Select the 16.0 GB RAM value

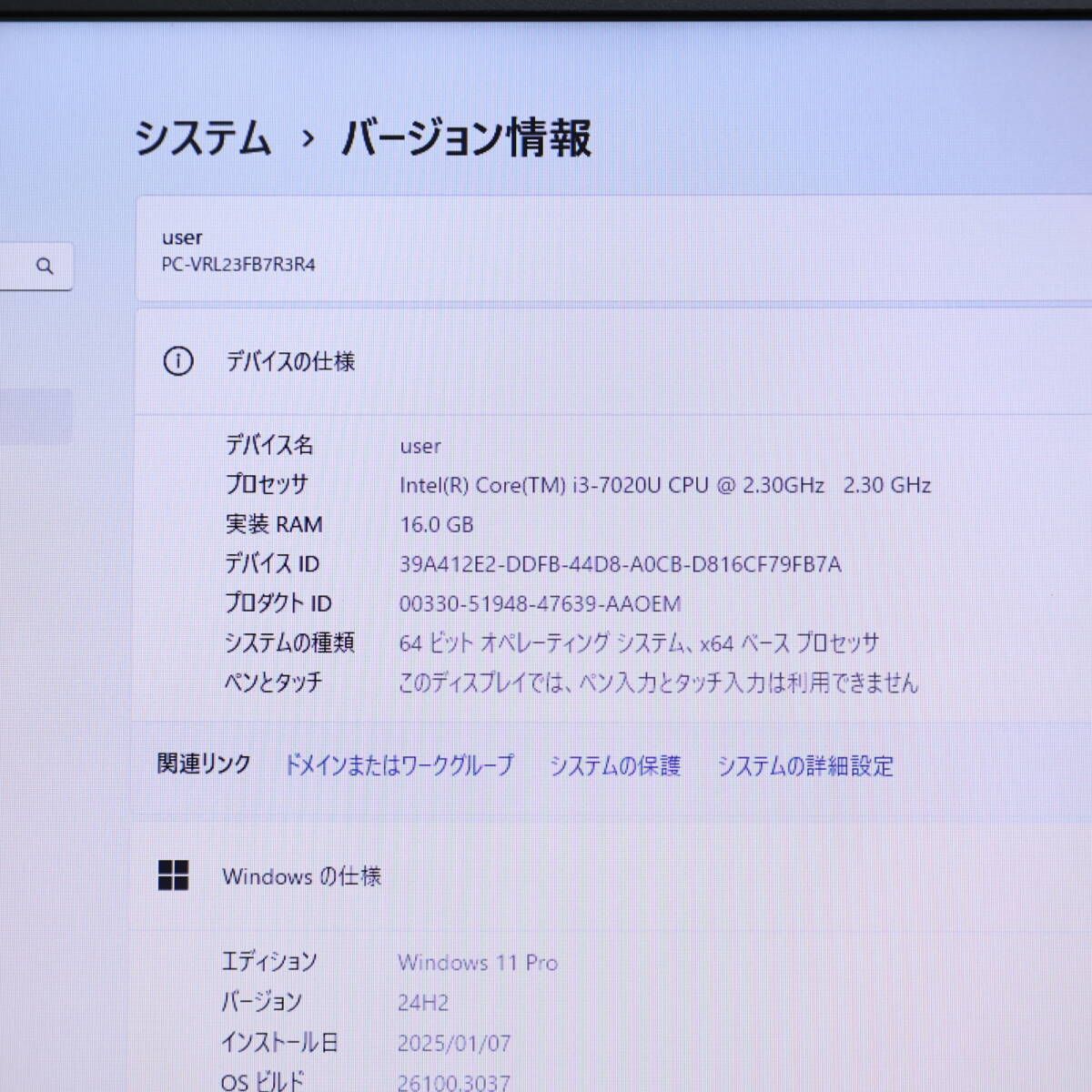click(x=437, y=524)
